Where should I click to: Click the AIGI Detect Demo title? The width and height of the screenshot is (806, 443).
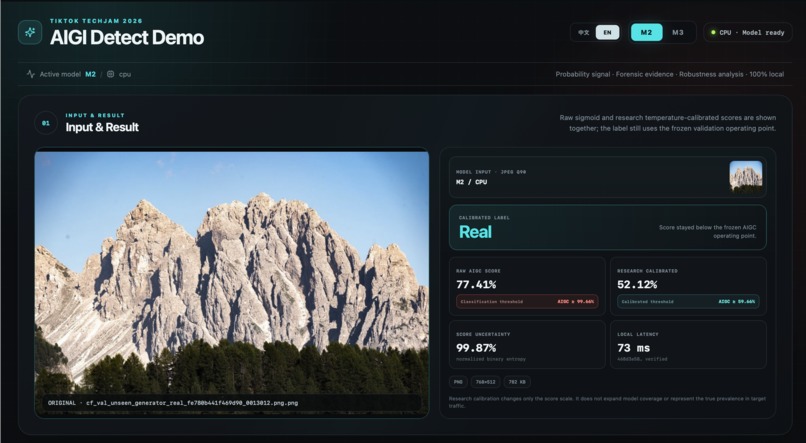[x=127, y=38]
